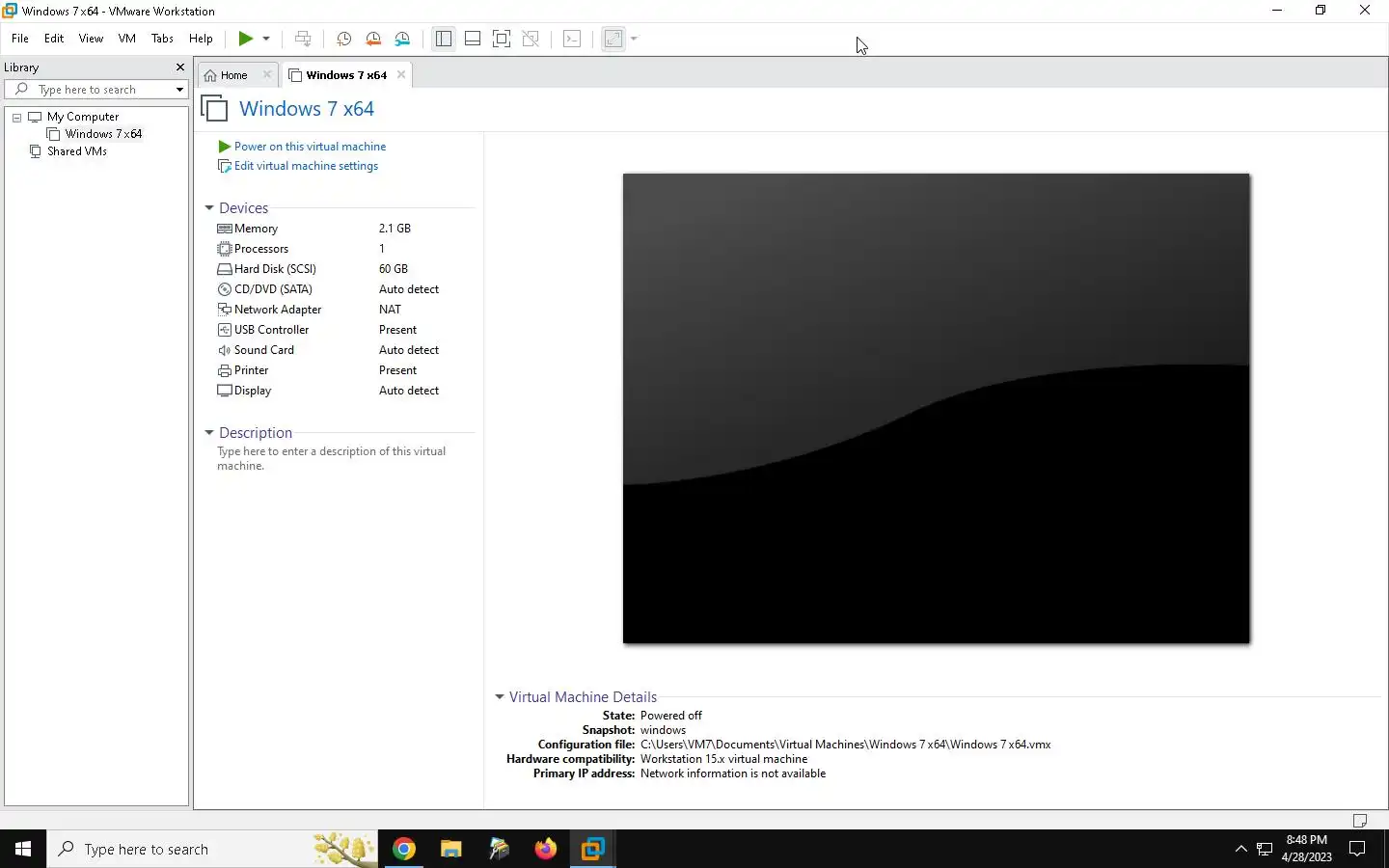Open the Sound Card device entry
The width and height of the screenshot is (1389, 868).
pyautogui.click(x=263, y=350)
